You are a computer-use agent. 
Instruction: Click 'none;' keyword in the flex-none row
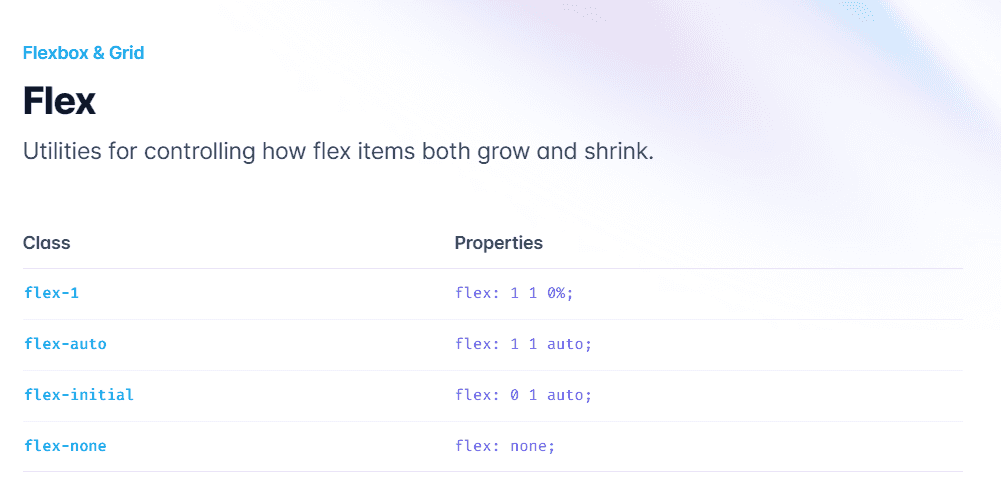[x=530, y=446]
